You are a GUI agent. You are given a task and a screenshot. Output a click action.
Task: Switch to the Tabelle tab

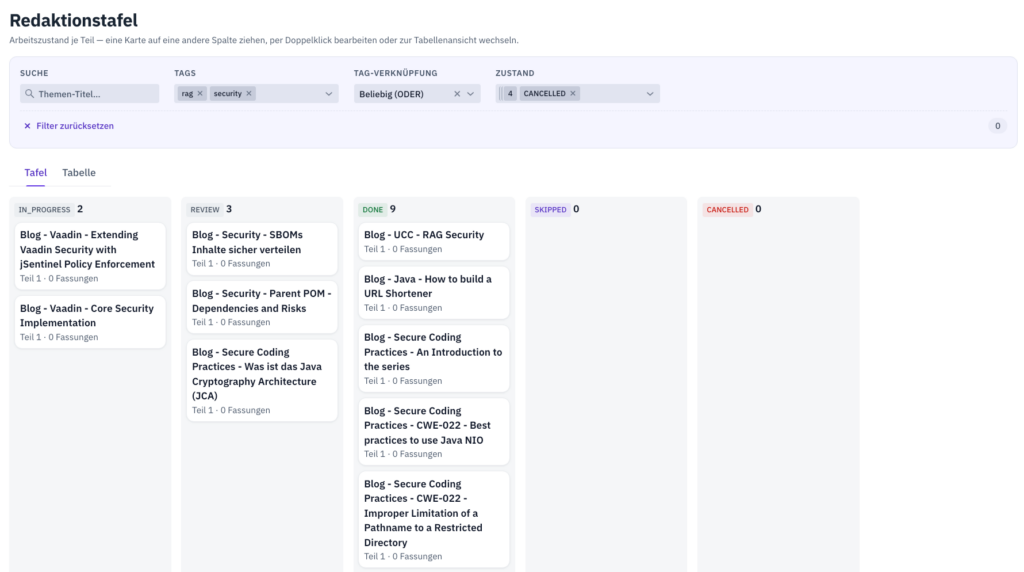79,172
